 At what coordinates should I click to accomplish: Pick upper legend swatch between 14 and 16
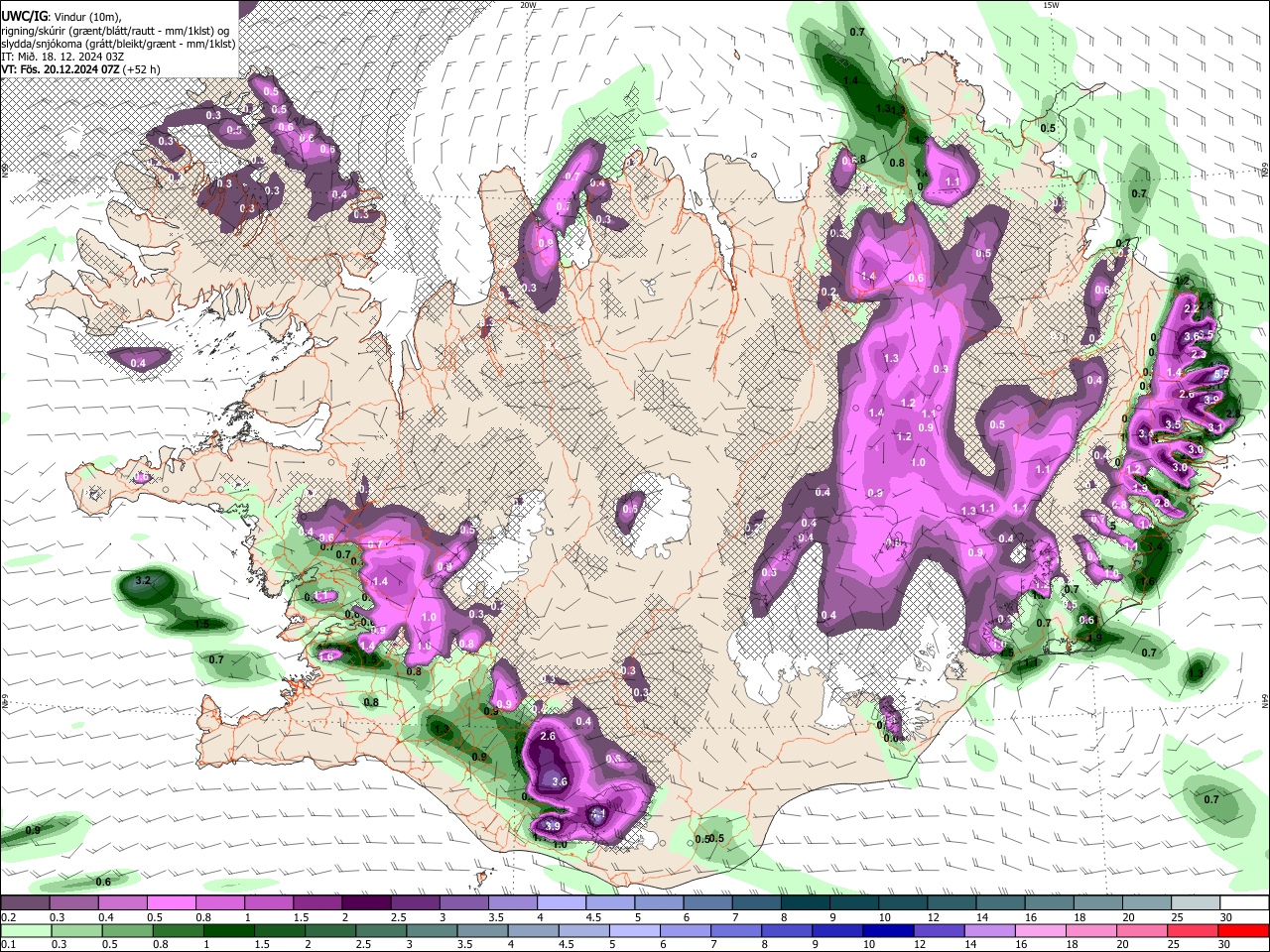1001,903
